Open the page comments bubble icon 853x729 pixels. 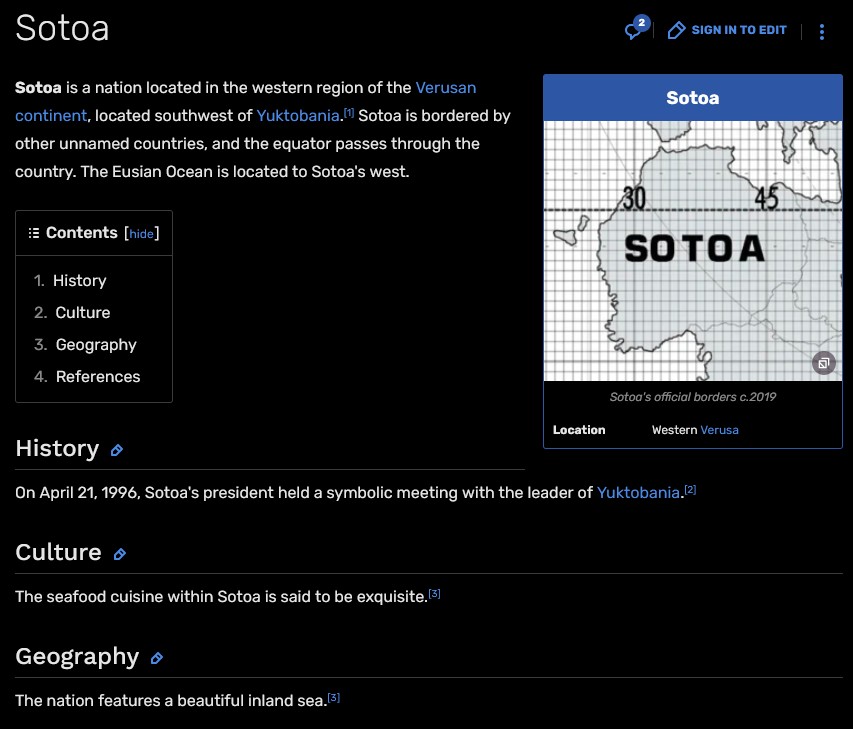634,30
